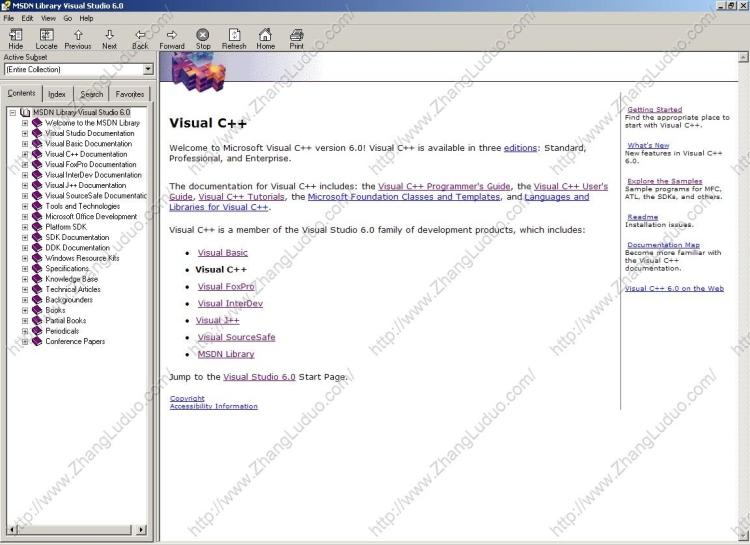Collapse the MSDN Library Visual Studio 6.0 node
750x545 pixels.
click(13, 112)
